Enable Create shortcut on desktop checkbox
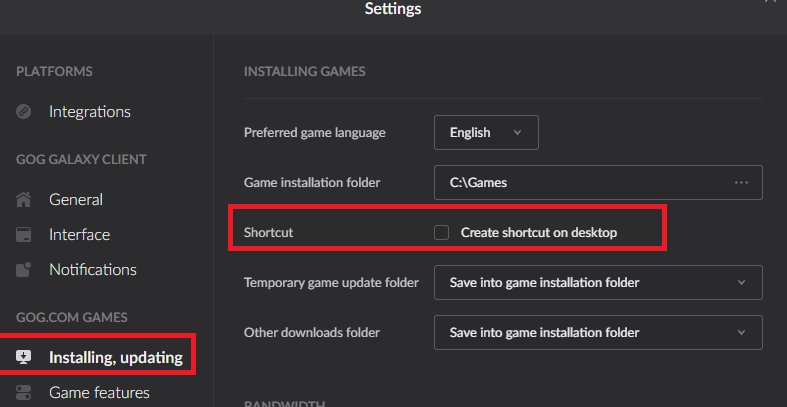Image resolution: width=787 pixels, height=407 pixels. pos(442,232)
